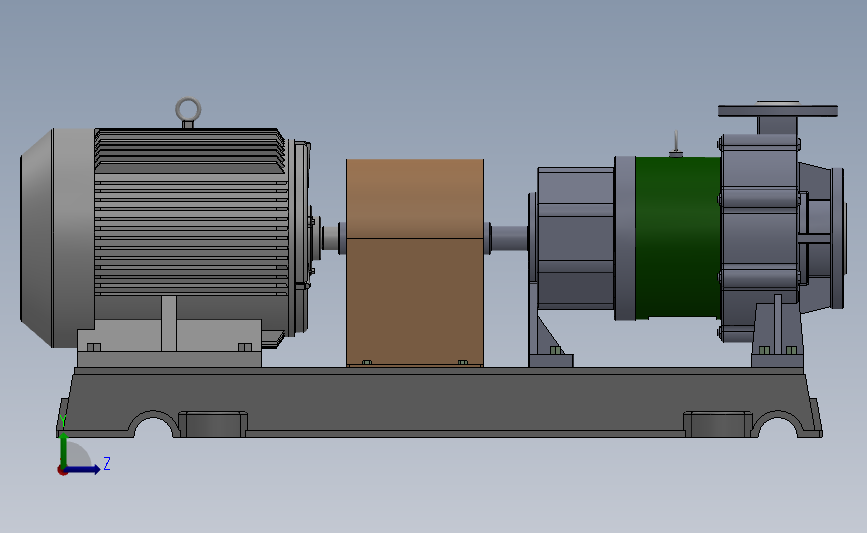Select the shaft between guard and pump bearing housing
Screen dimensions: 867x533
click(x=509, y=238)
